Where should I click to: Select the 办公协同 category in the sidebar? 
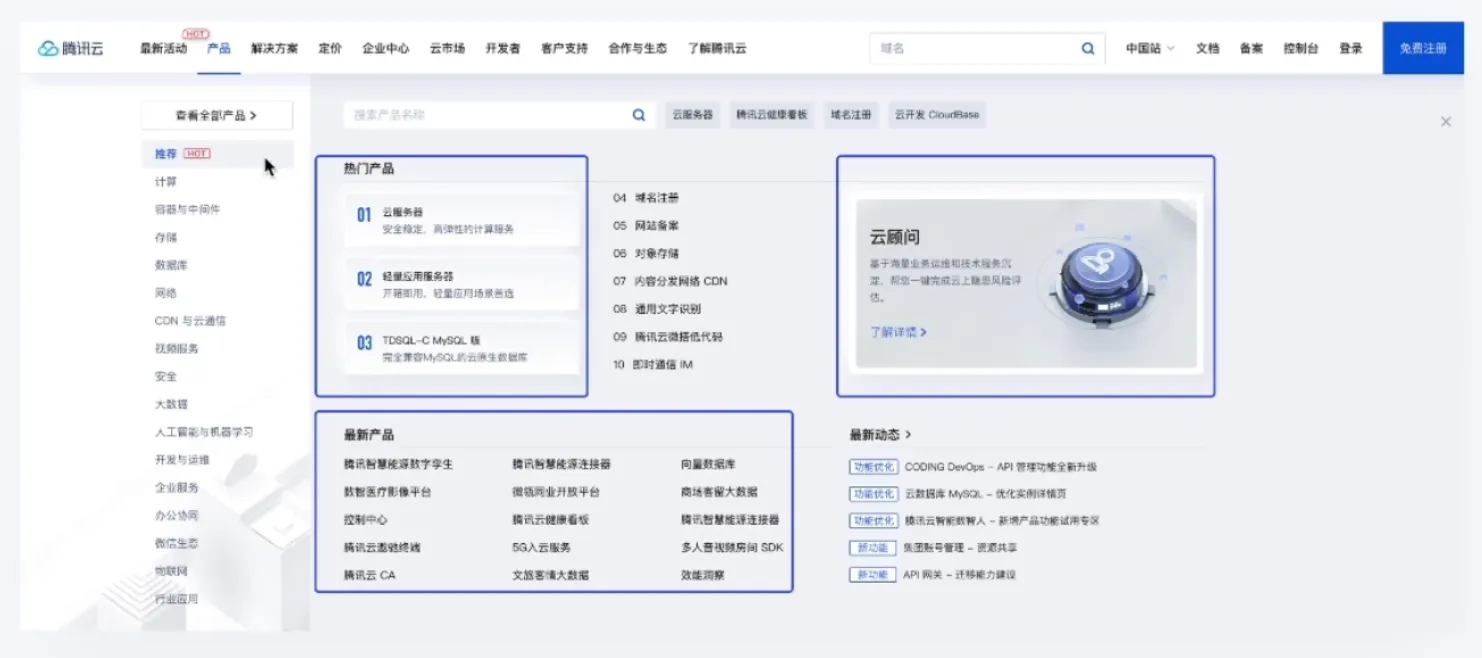[x=177, y=516]
